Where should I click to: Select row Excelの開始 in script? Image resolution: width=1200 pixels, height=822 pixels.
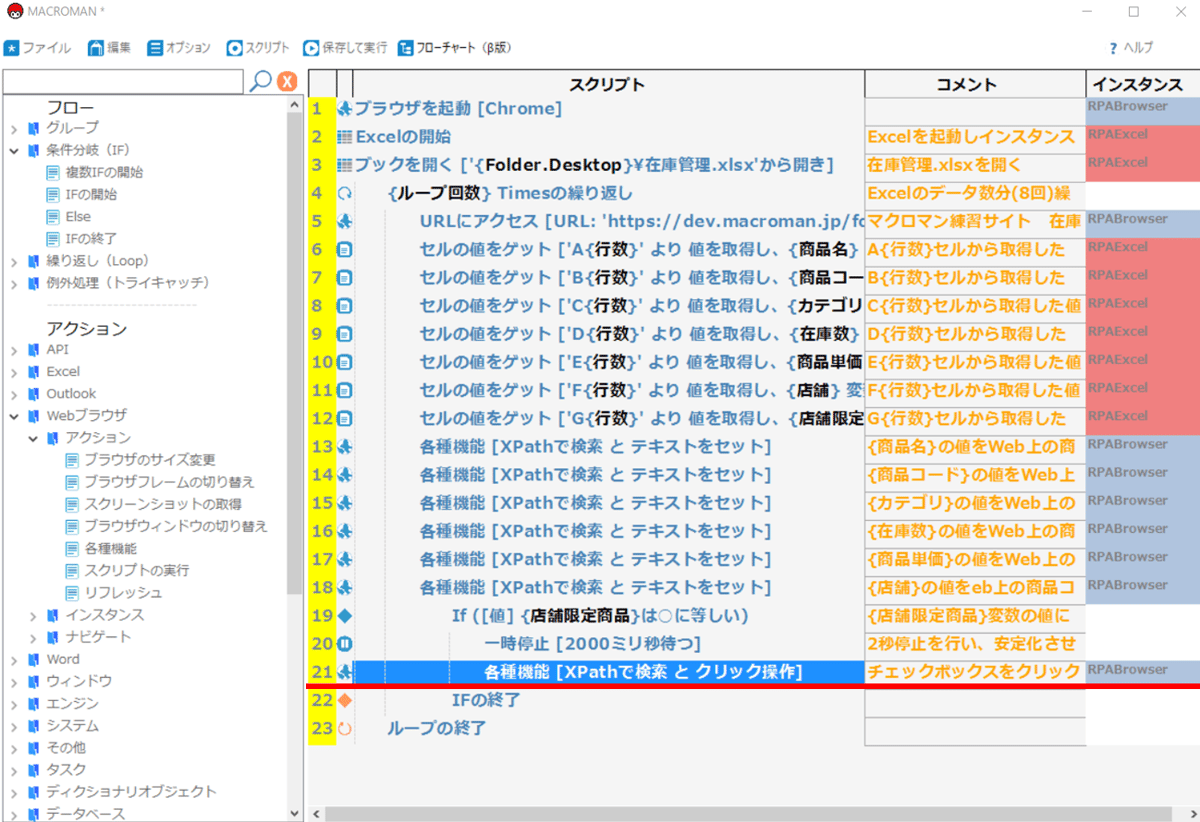(x=609, y=137)
